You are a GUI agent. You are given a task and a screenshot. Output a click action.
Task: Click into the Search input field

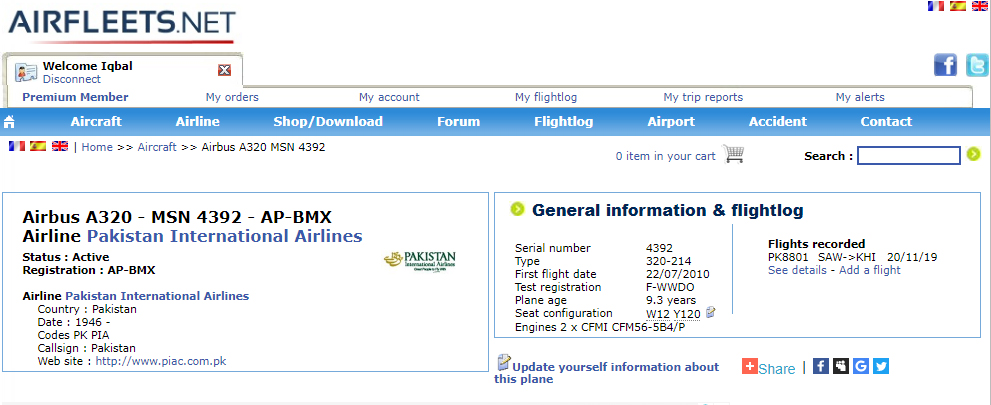coord(909,155)
